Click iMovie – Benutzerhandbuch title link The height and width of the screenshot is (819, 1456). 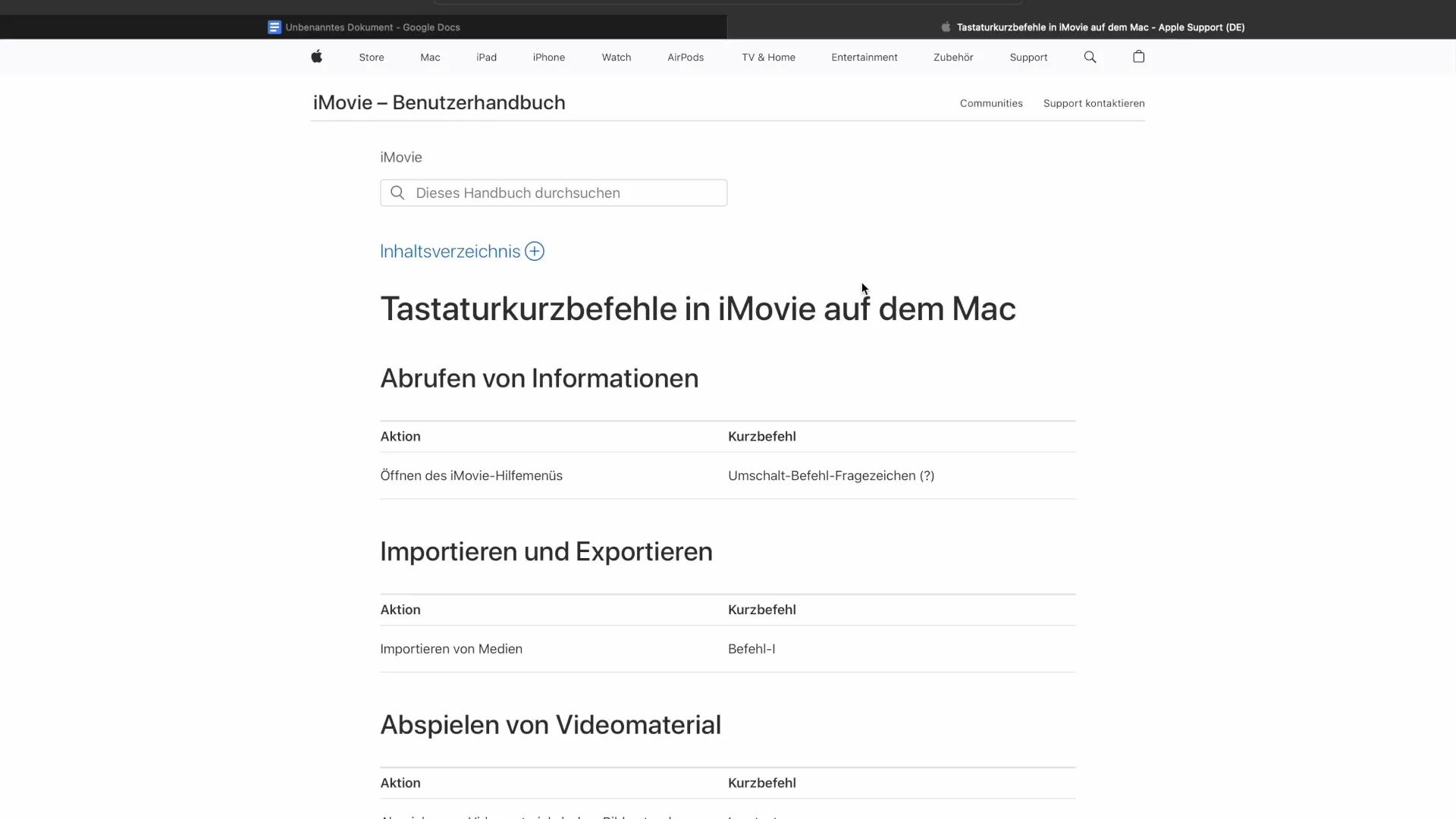click(439, 102)
